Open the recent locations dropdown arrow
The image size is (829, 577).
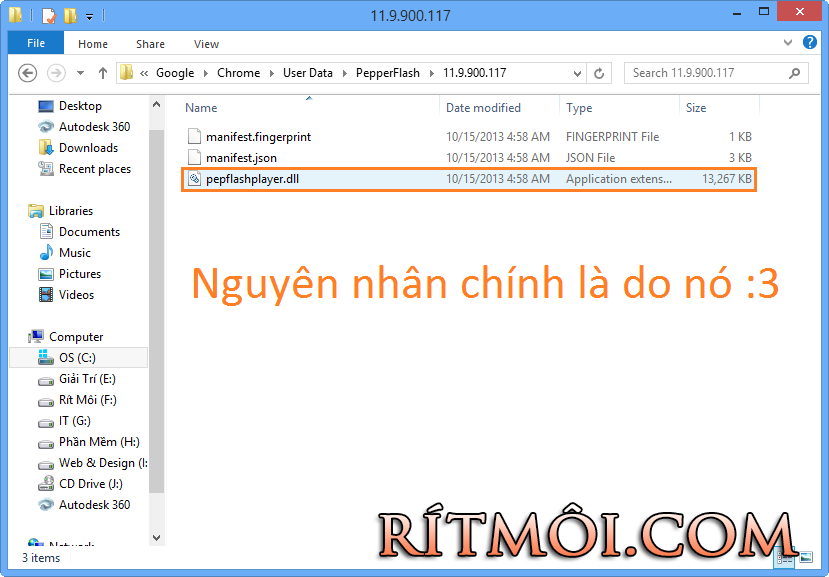80,73
